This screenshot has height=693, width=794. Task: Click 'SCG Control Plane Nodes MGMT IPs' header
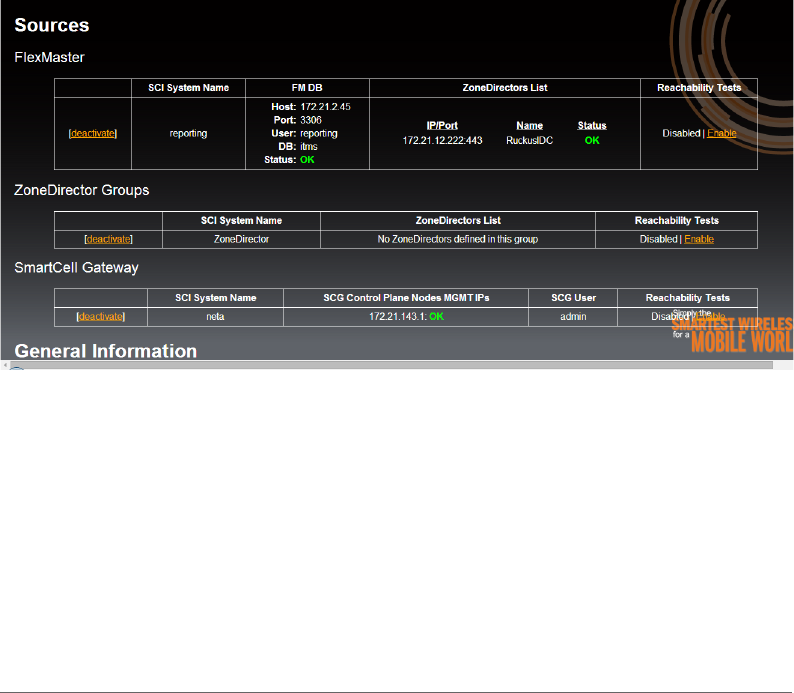pos(406,298)
